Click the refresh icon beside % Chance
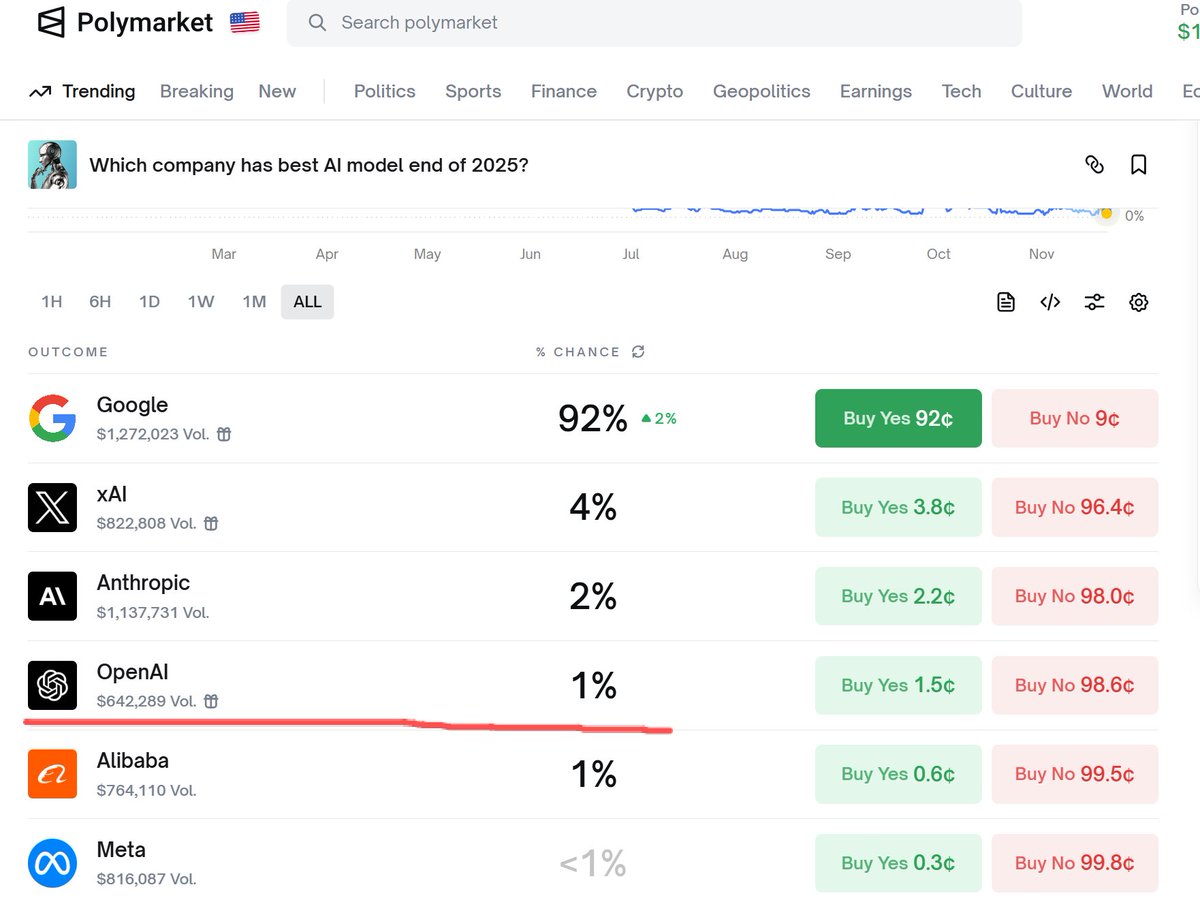The width and height of the screenshot is (1200, 900). point(638,352)
